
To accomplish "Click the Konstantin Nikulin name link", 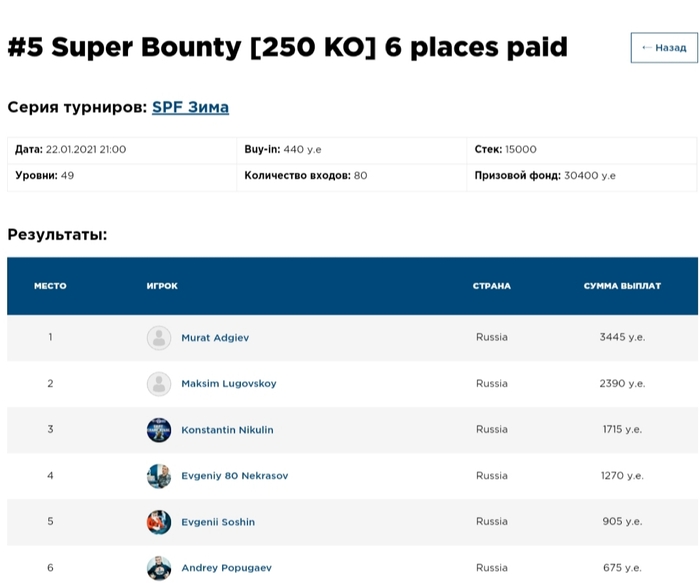I will tap(227, 430).
